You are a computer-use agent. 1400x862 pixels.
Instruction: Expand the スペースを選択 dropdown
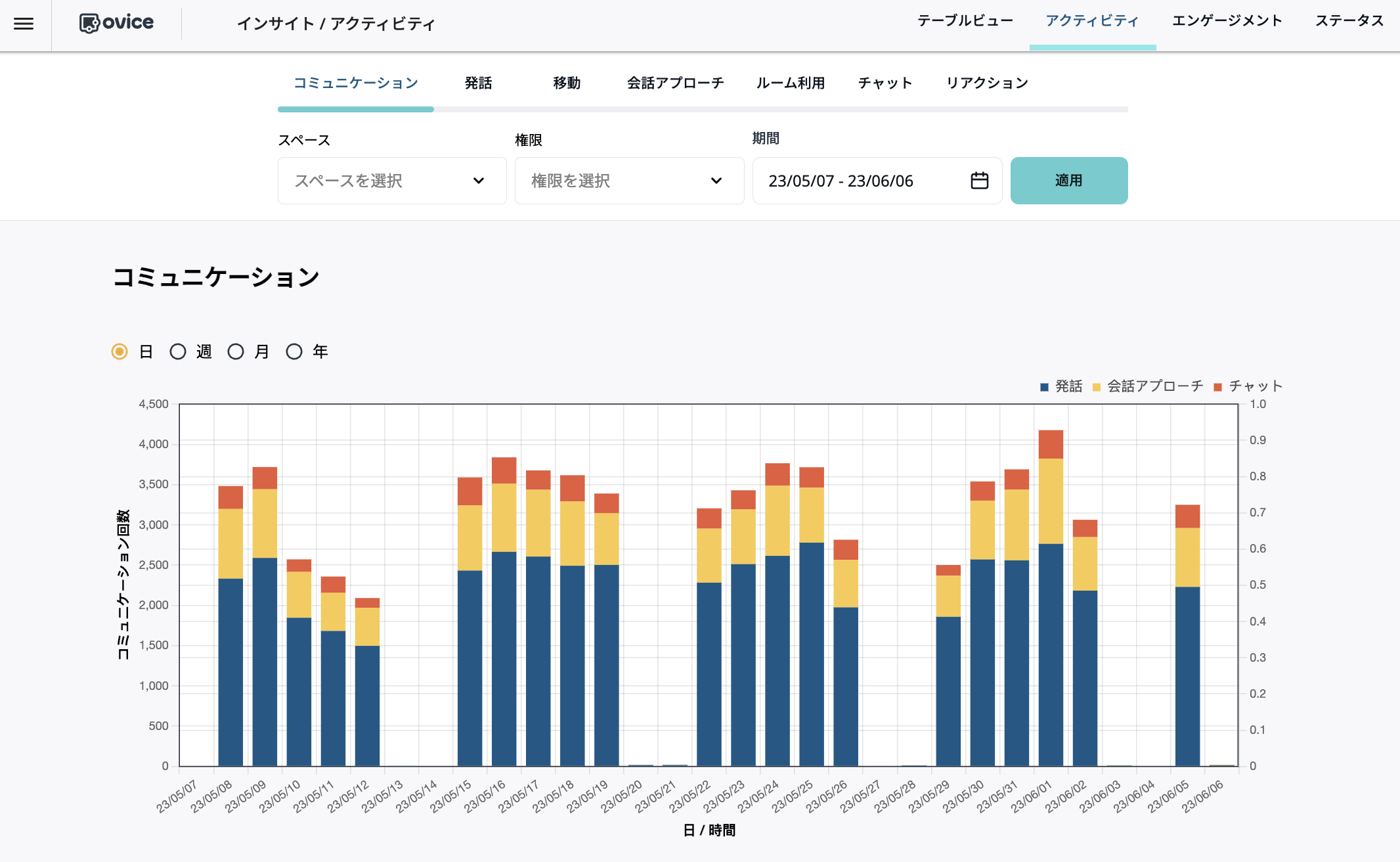[x=391, y=181]
